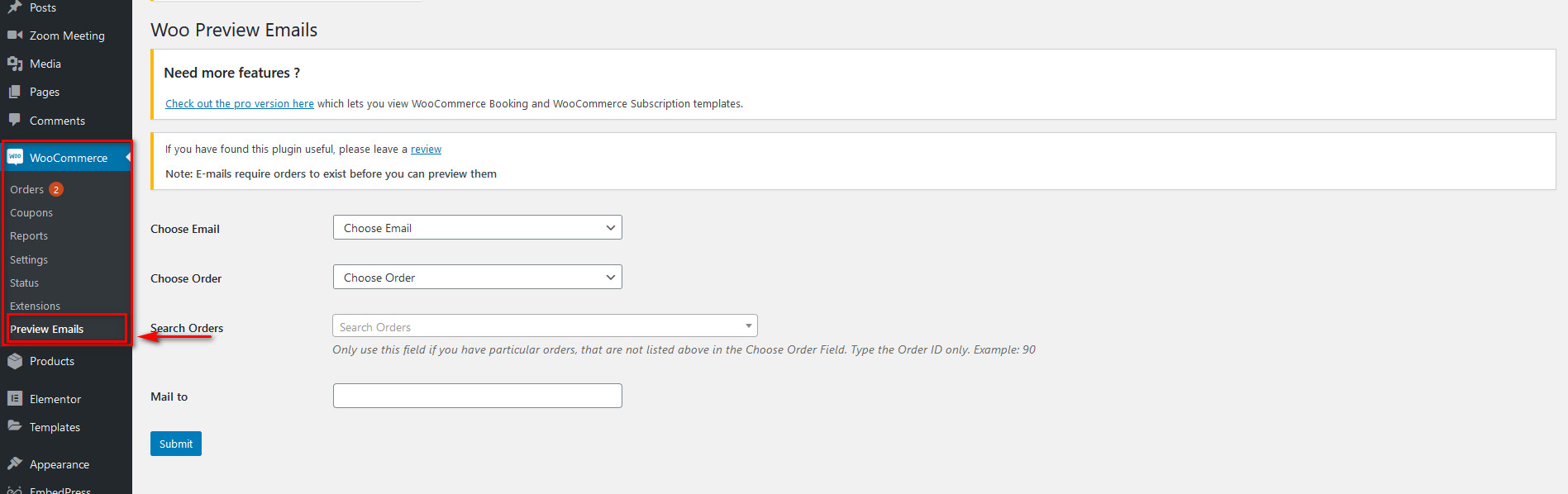This screenshot has width=1568, height=494.
Task: Click the Products box icon
Action: [15, 361]
